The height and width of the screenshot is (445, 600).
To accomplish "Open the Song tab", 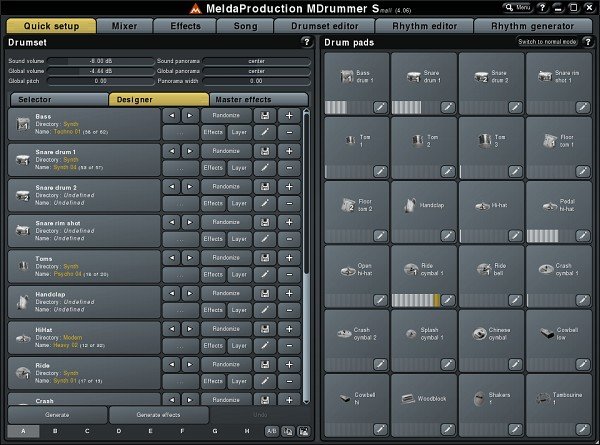I will [245, 26].
